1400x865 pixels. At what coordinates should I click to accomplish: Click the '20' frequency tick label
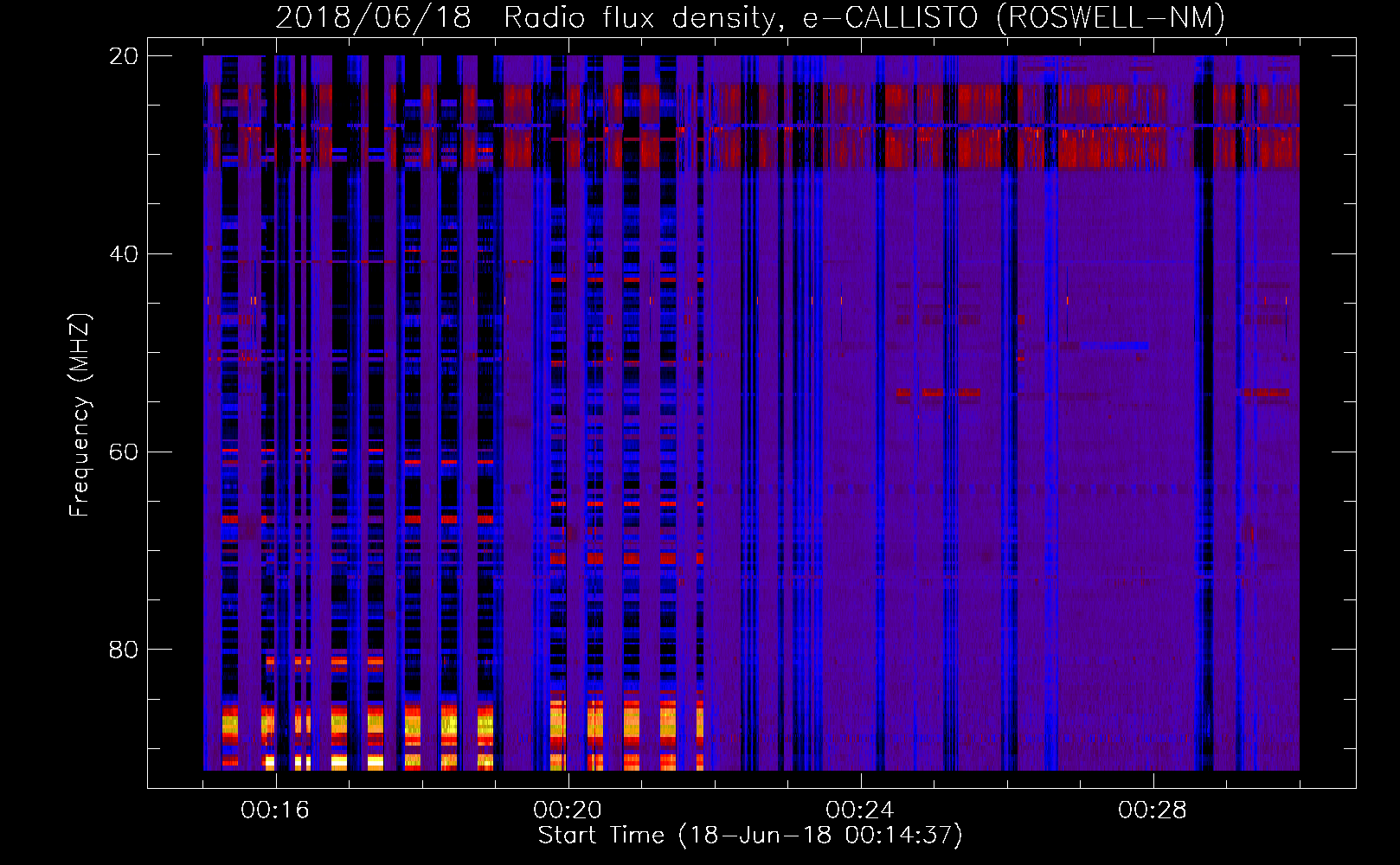[x=124, y=56]
